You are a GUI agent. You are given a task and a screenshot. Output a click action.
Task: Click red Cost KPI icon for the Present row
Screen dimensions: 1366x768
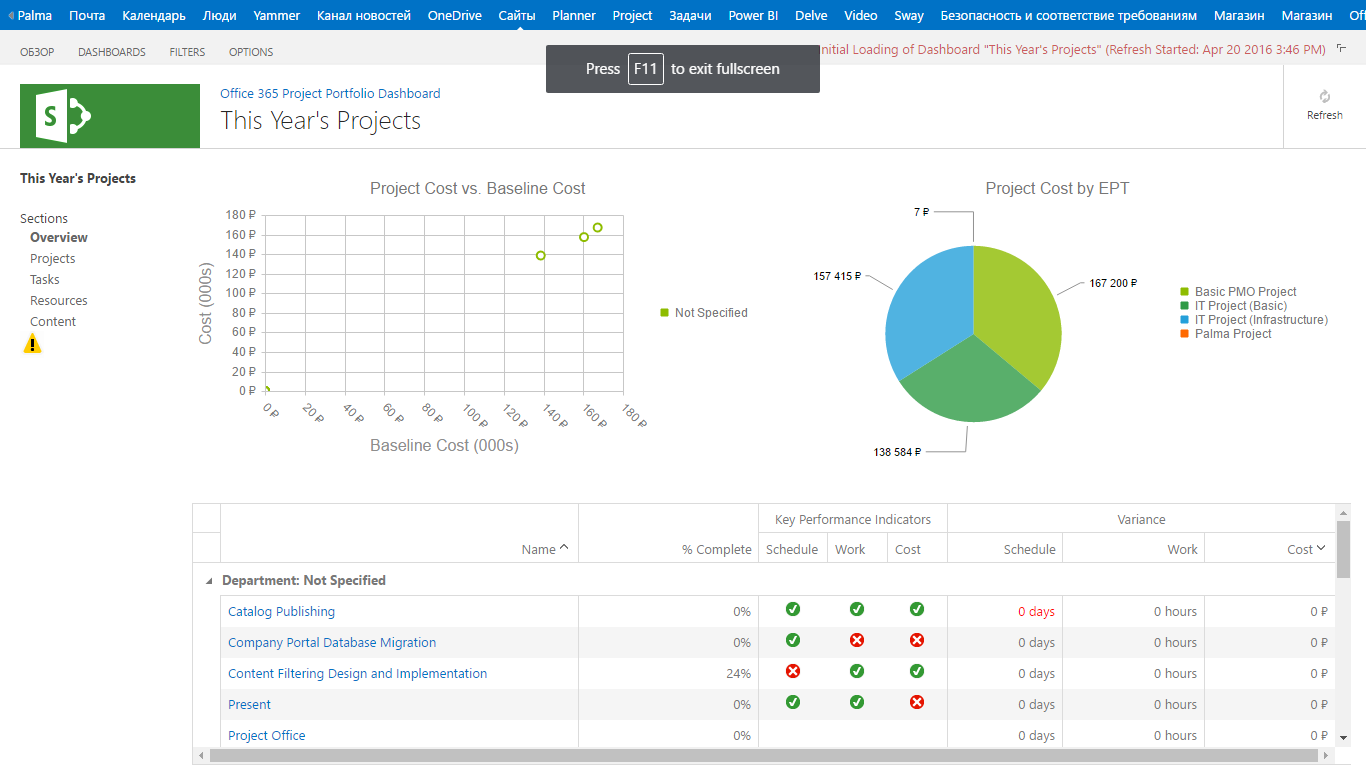pos(917,702)
